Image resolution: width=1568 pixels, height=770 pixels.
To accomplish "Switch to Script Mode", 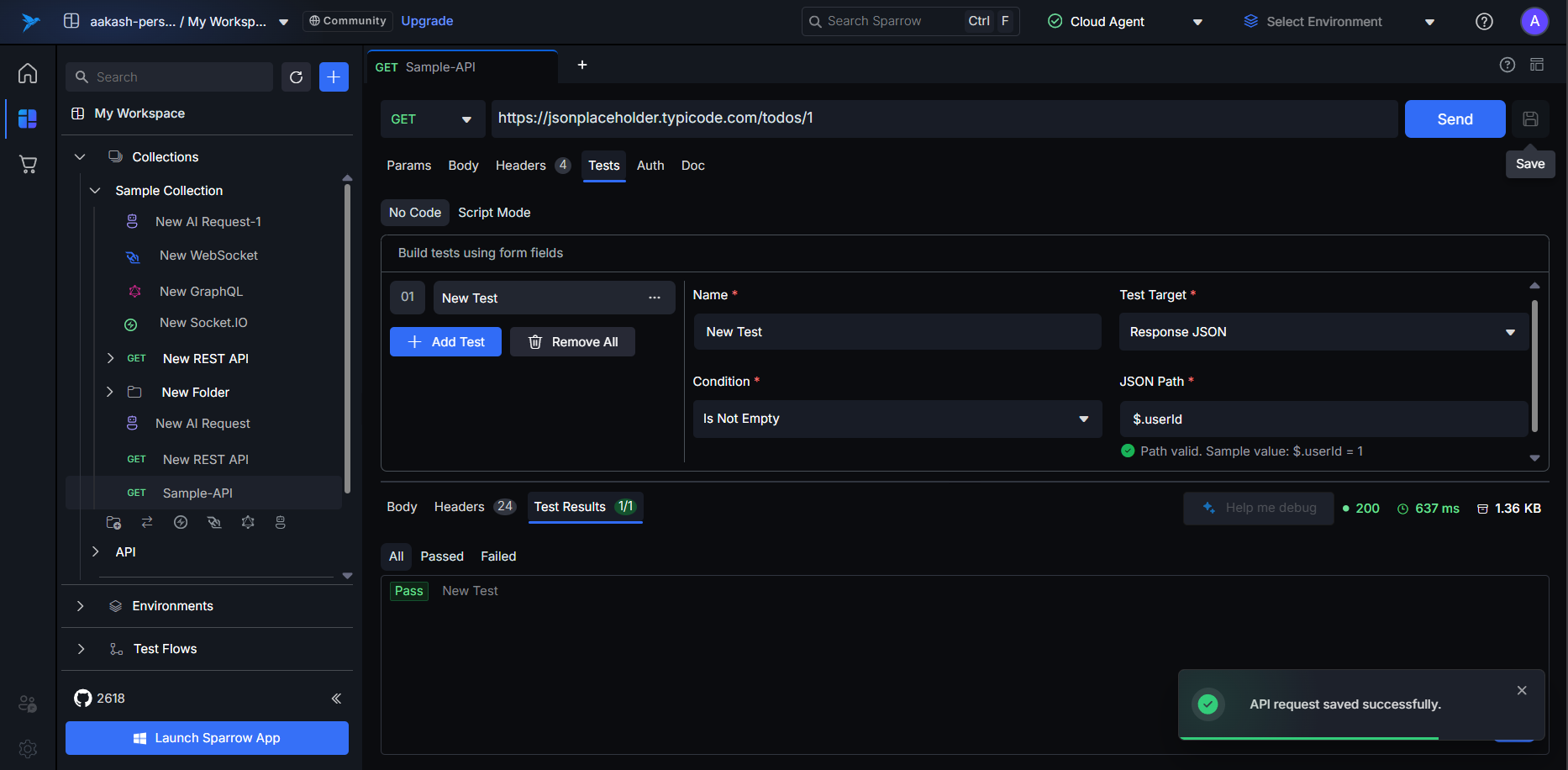I will 494,213.
